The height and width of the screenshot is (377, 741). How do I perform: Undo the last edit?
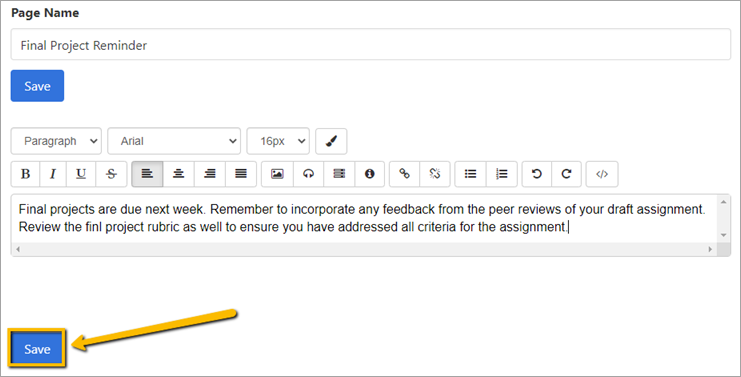tap(536, 174)
